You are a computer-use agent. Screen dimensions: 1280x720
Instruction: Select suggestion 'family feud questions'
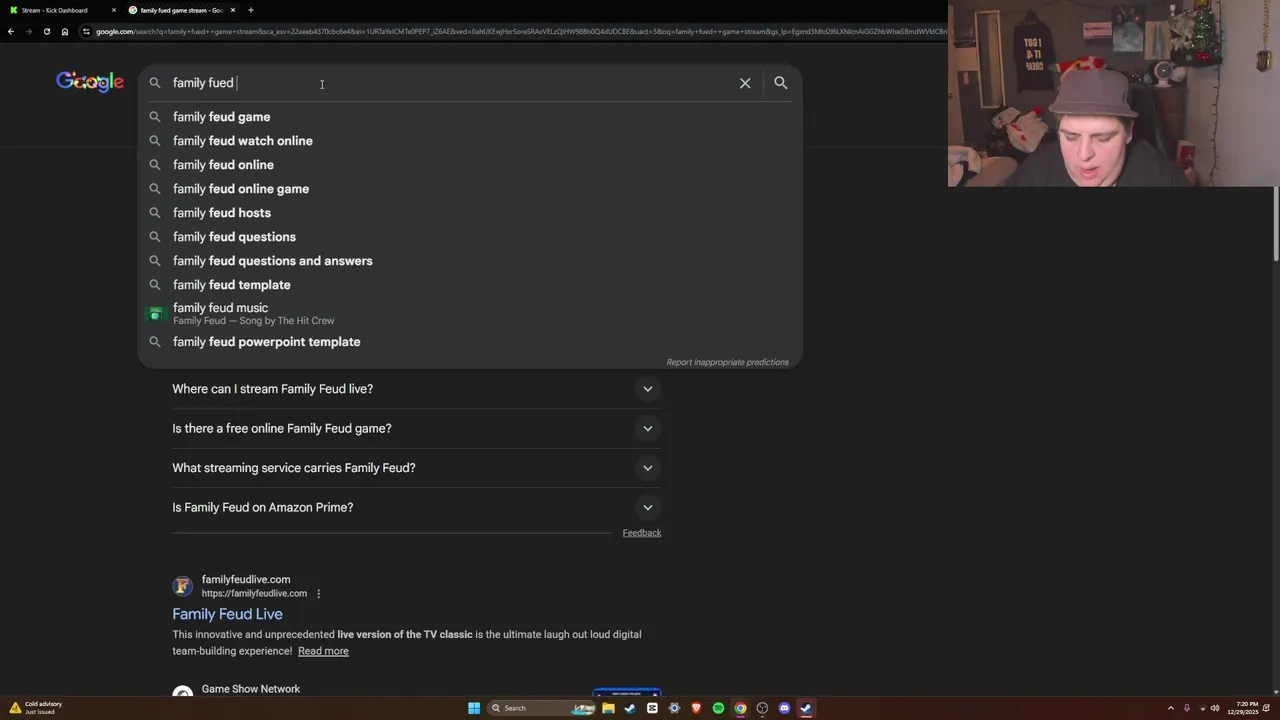pos(470,237)
